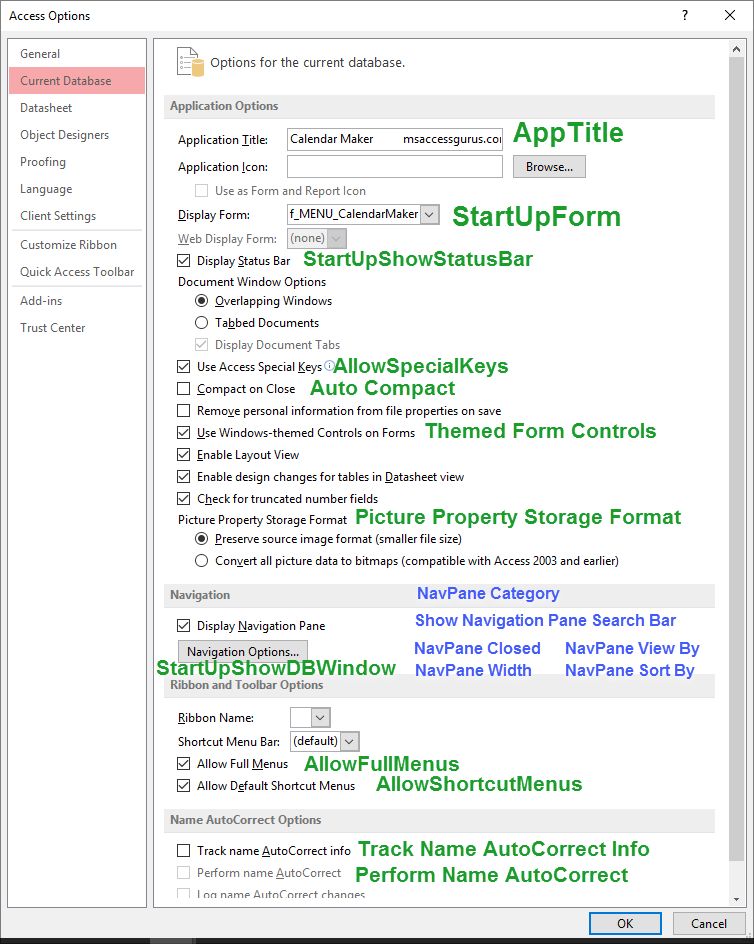Click the Browse... button for application icon

coord(549,167)
